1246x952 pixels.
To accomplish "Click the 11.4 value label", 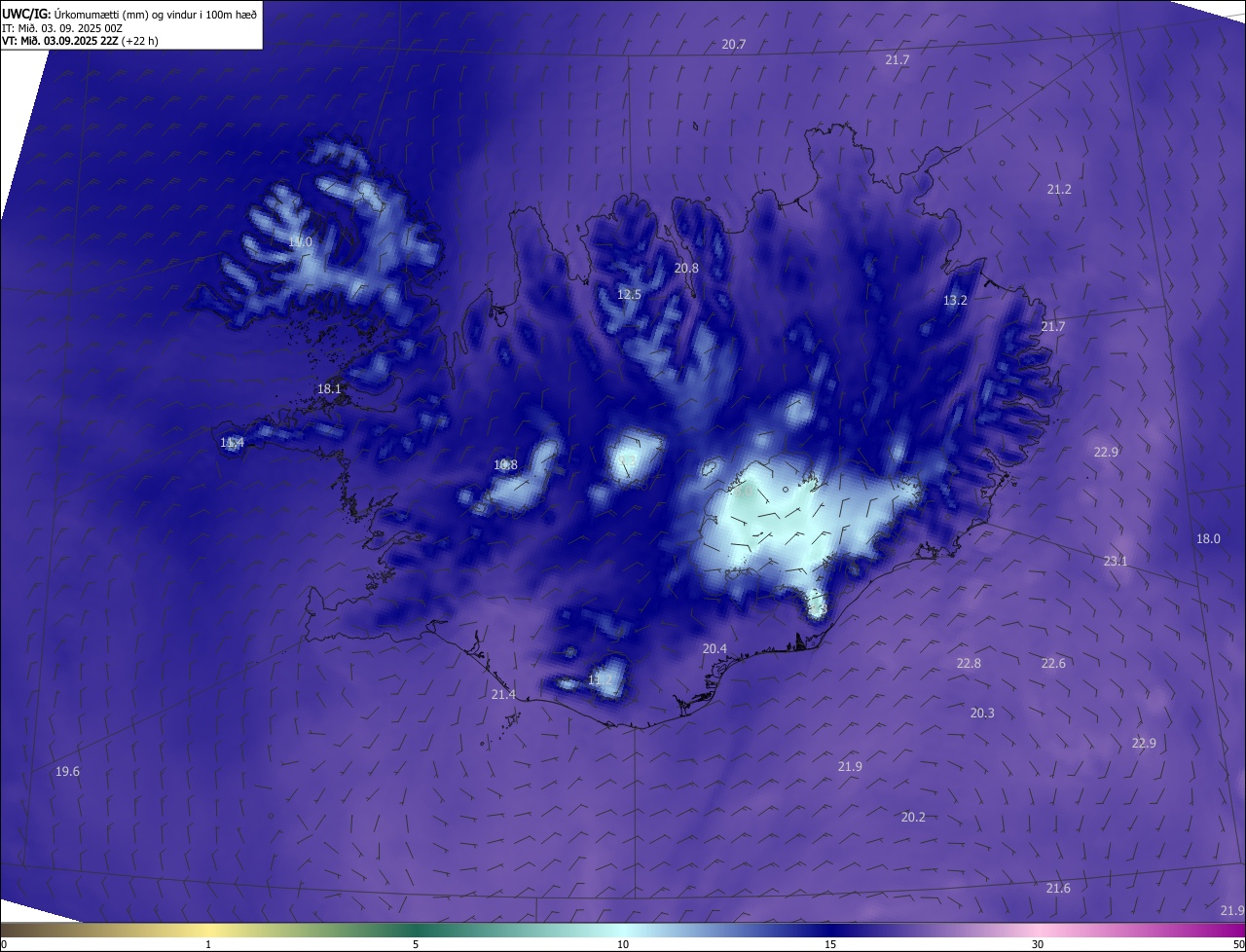I will pos(232,443).
